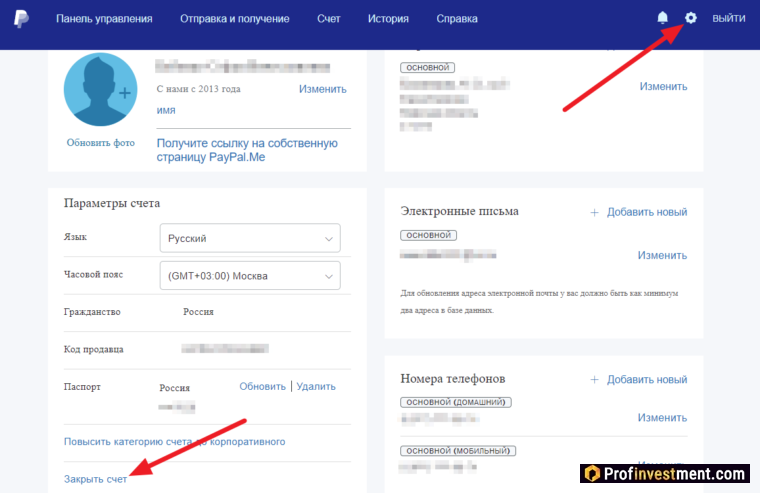Screen dimensions: 760x493
Task: Open the История page
Action: coord(388,18)
